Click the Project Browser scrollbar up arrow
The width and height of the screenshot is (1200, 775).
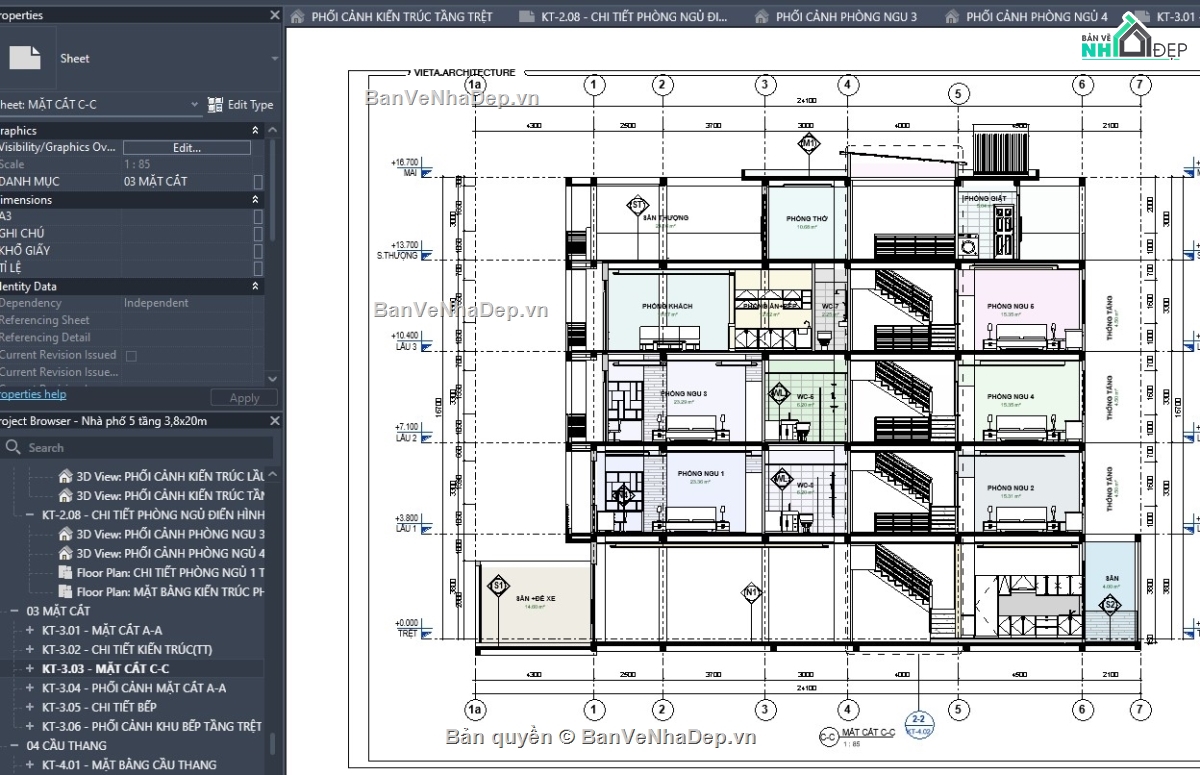click(x=274, y=475)
